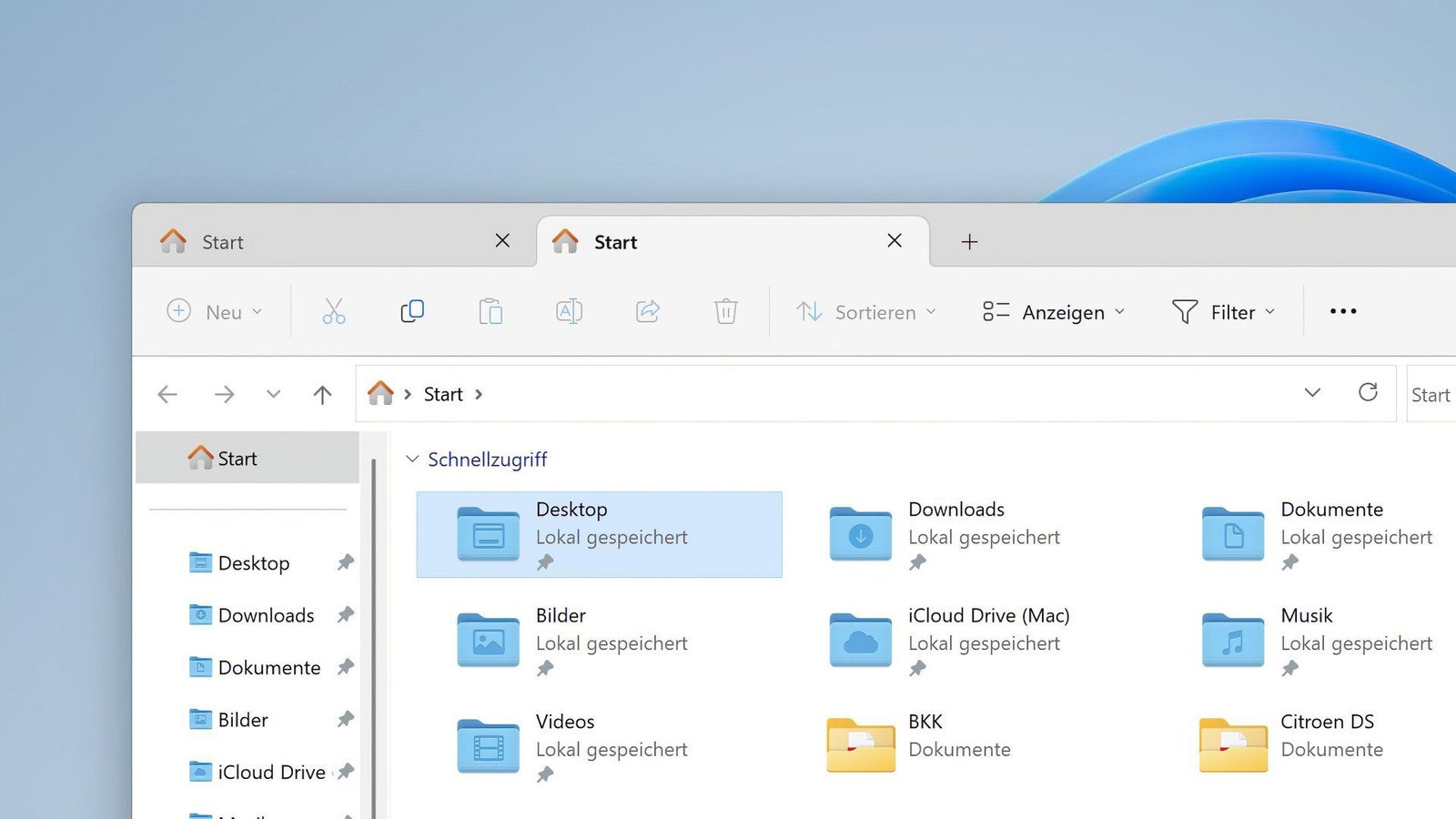Click the search input field

1433,393
